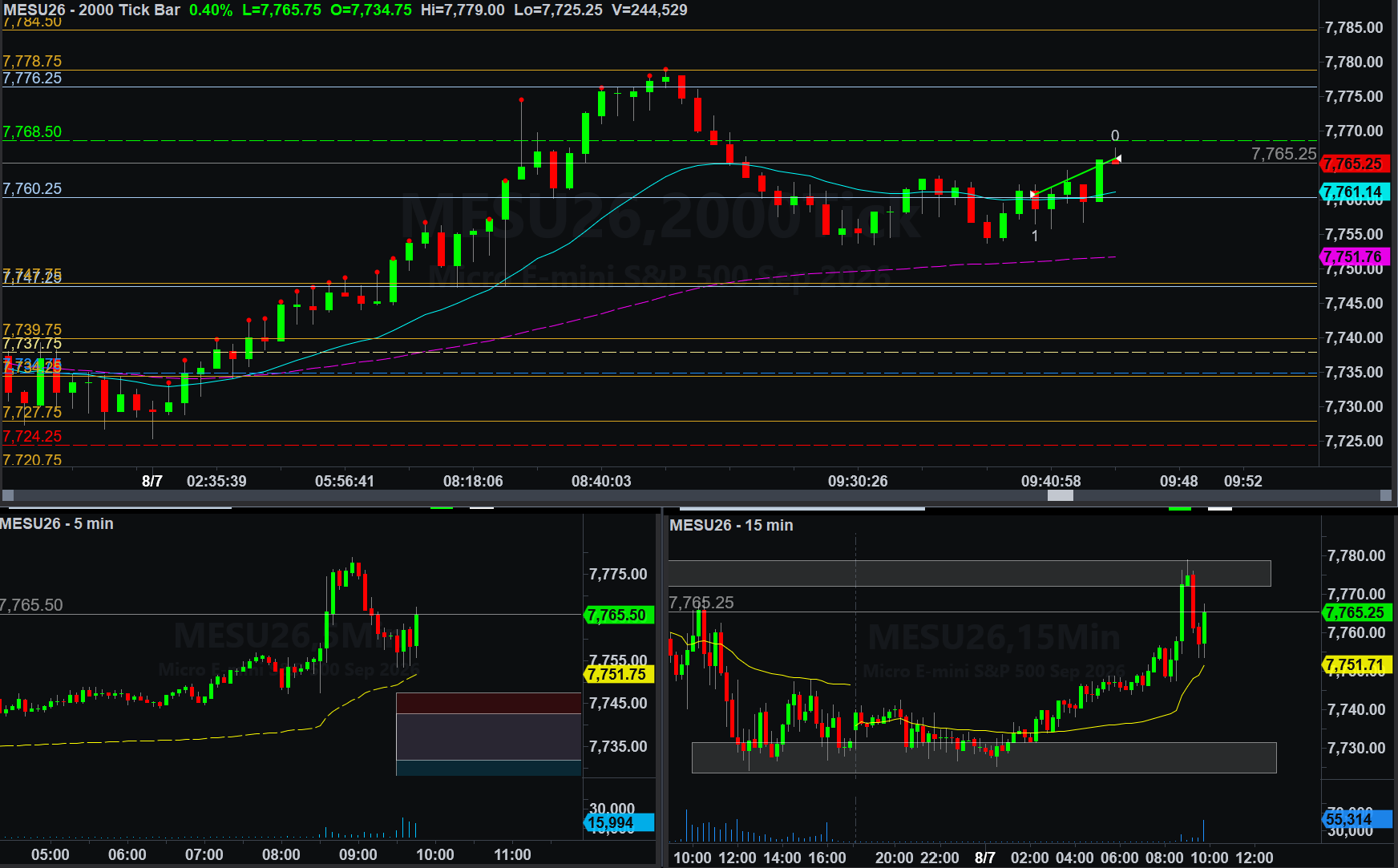This screenshot has height=868, width=1398.
Task: Click the tick chart scrollbar left arrow
Action: [x=7, y=495]
